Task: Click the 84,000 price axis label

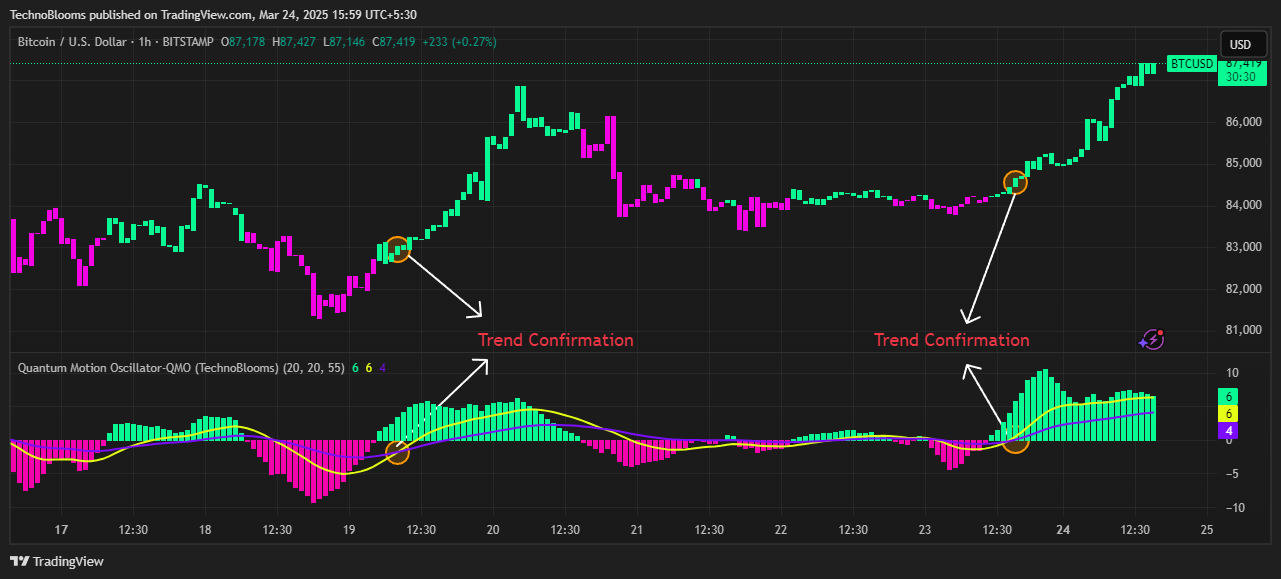Action: coord(1243,205)
